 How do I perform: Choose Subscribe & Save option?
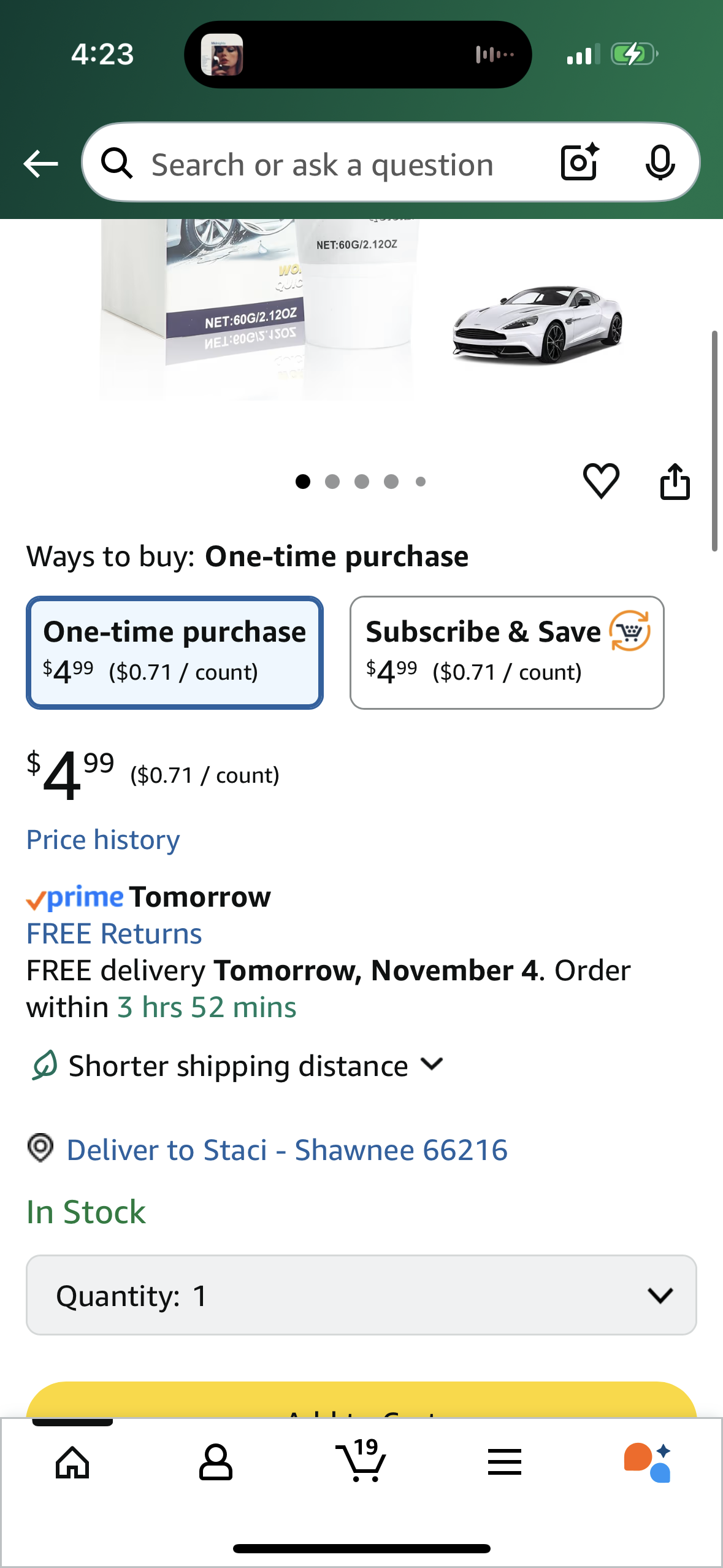coord(507,652)
